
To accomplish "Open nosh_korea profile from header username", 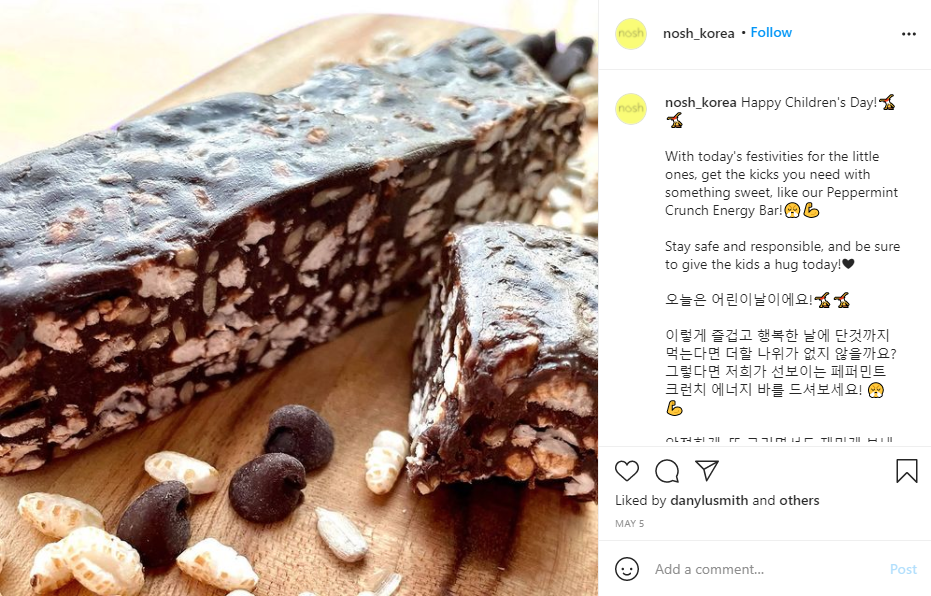I will (x=698, y=33).
